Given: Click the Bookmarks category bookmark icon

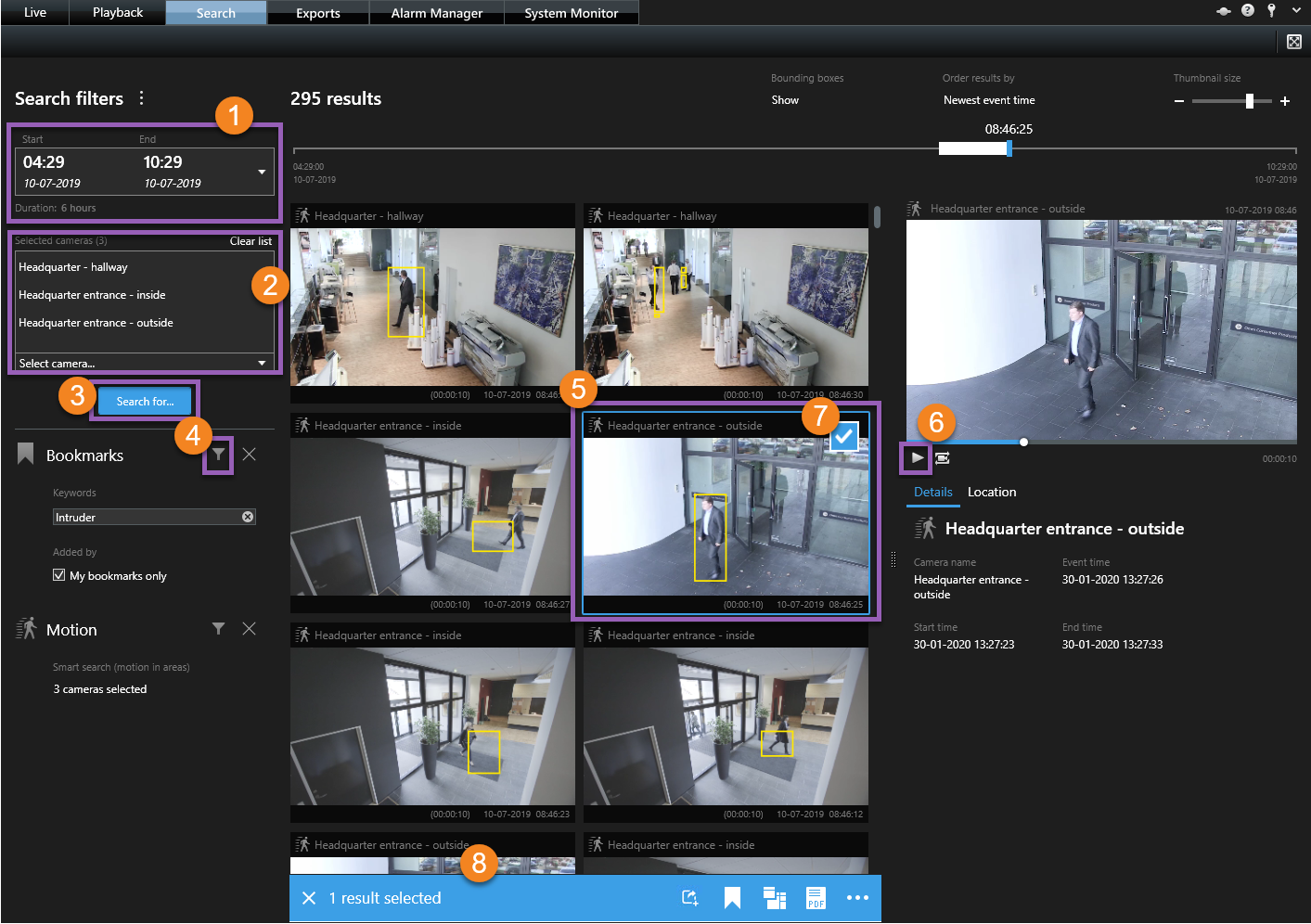Looking at the screenshot, I should [x=26, y=454].
